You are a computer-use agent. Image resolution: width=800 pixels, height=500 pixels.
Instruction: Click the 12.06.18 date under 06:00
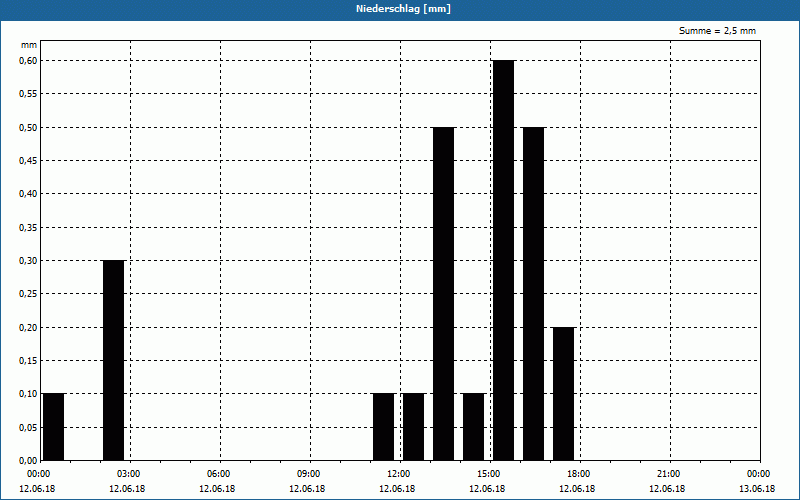tap(217, 489)
